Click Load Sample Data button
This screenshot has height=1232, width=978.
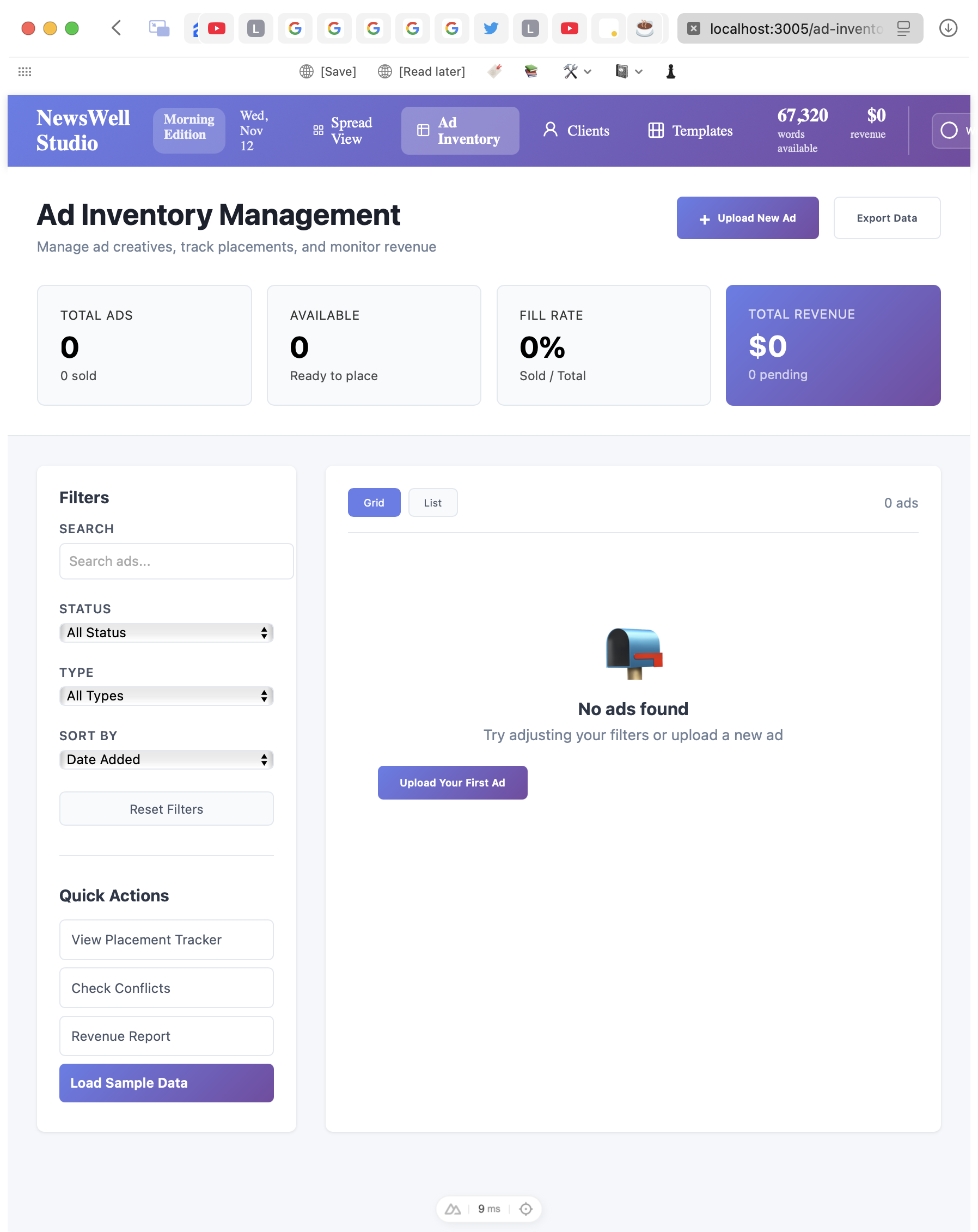coord(166,1083)
